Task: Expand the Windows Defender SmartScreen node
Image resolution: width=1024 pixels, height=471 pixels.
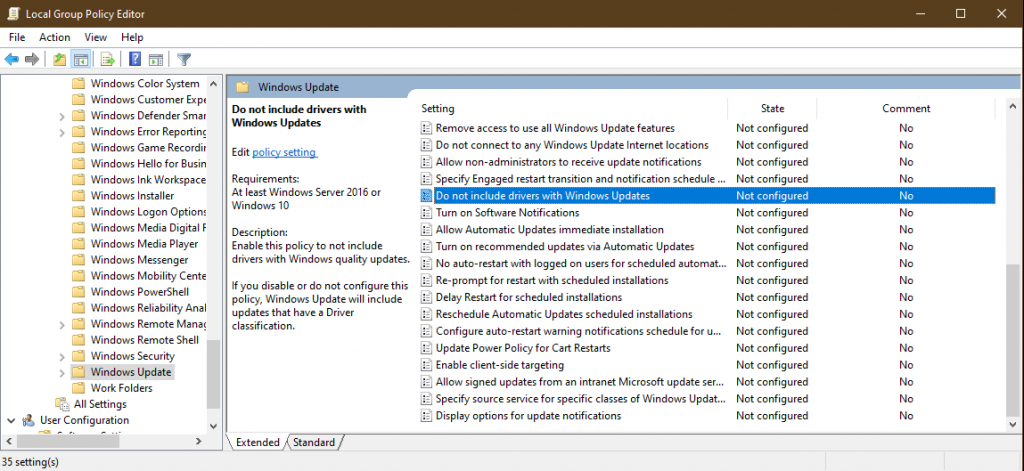Action: (62, 116)
